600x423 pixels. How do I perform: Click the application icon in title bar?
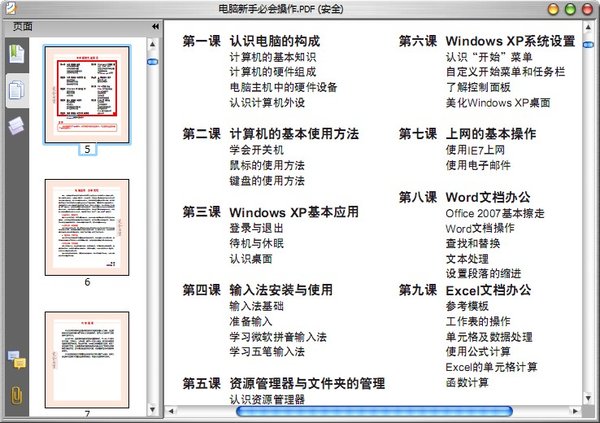click(x=10, y=8)
